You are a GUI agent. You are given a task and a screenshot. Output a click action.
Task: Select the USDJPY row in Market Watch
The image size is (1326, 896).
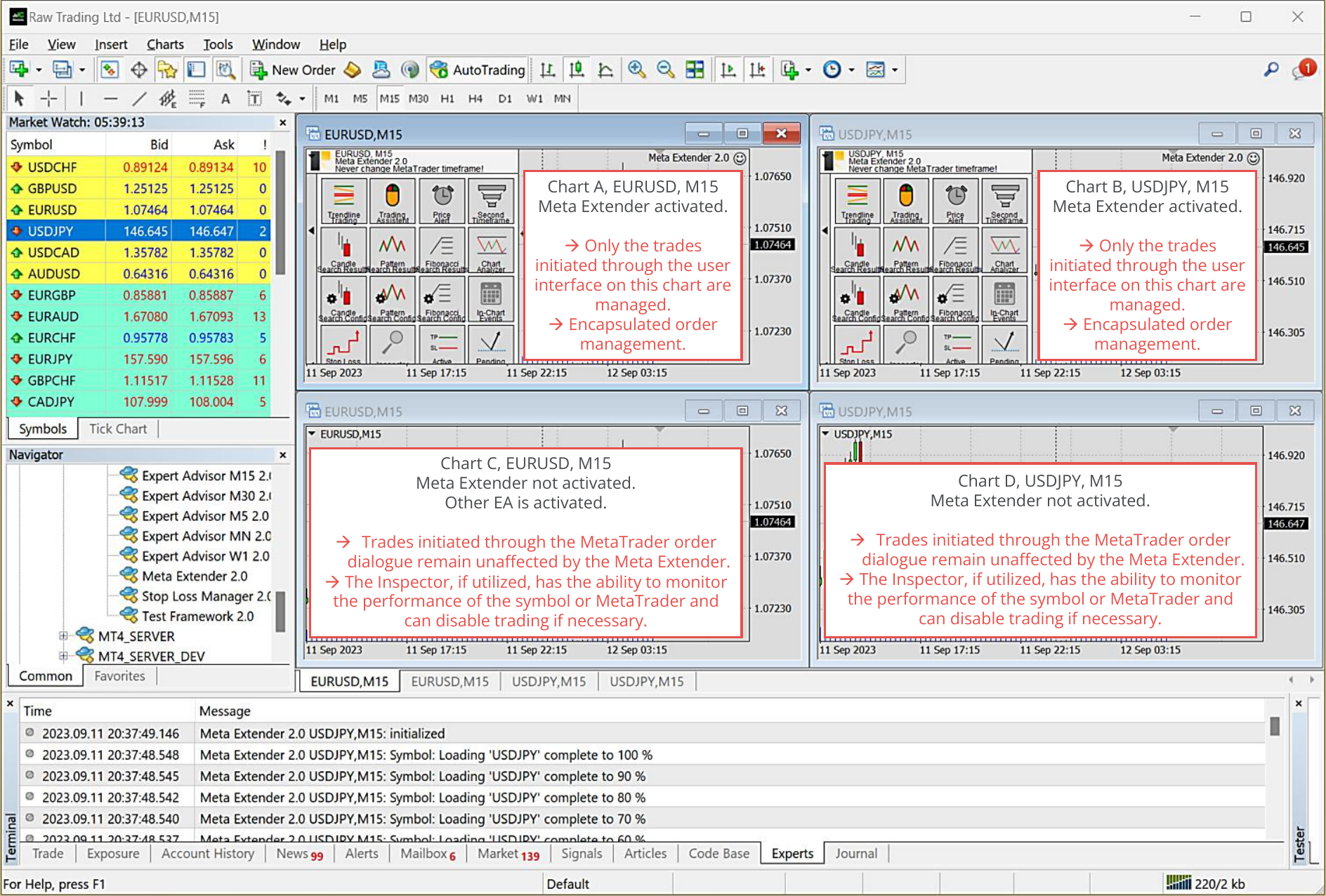[x=139, y=231]
